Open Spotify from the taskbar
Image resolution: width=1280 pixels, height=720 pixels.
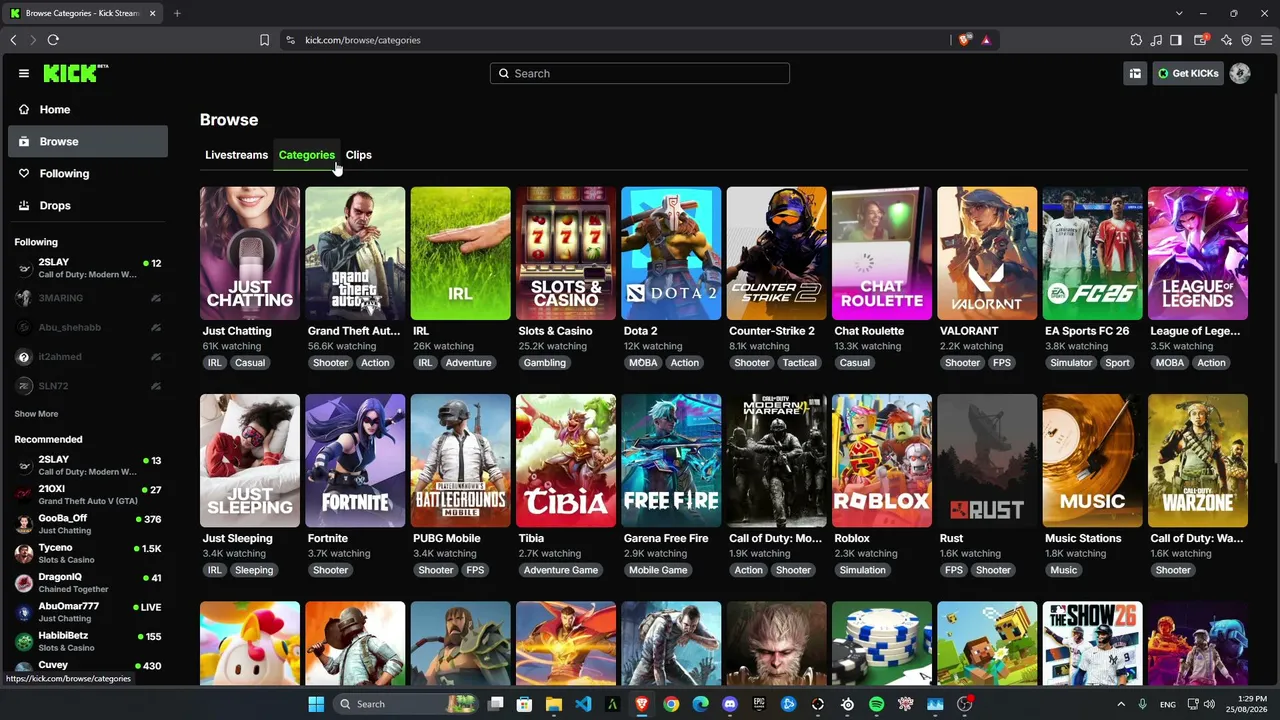[x=876, y=704]
